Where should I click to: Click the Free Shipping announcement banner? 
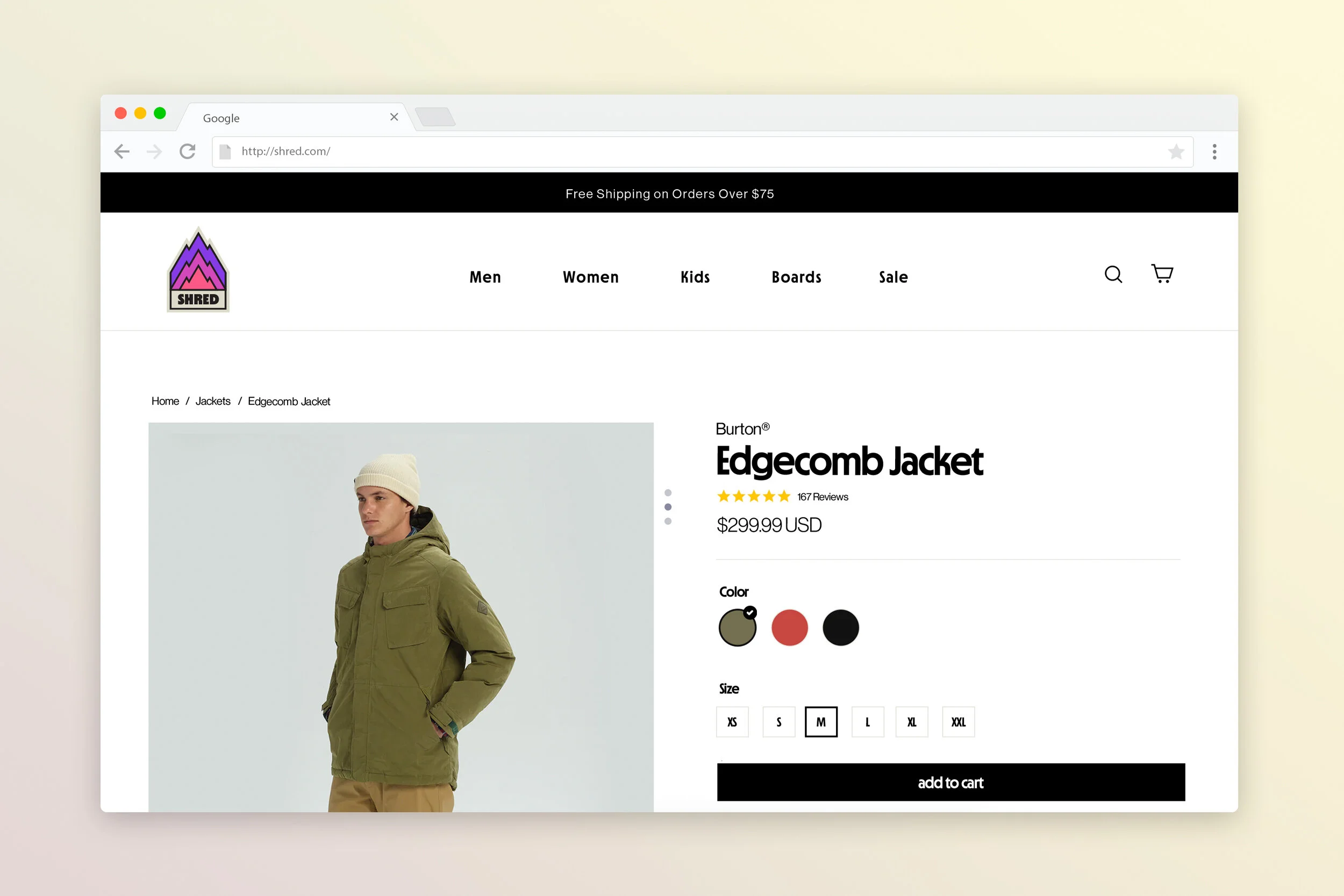tap(669, 193)
